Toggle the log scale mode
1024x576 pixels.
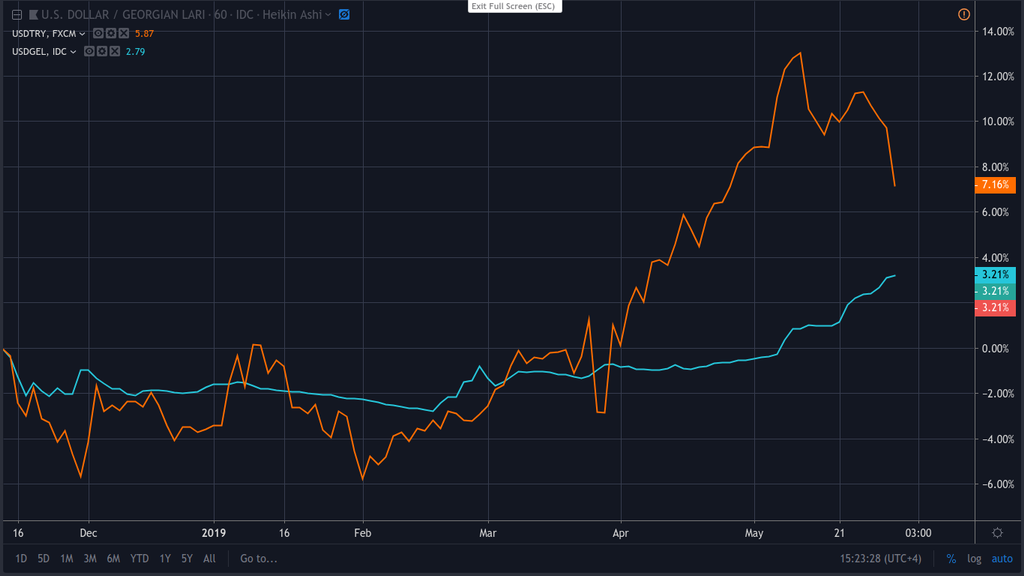974,558
